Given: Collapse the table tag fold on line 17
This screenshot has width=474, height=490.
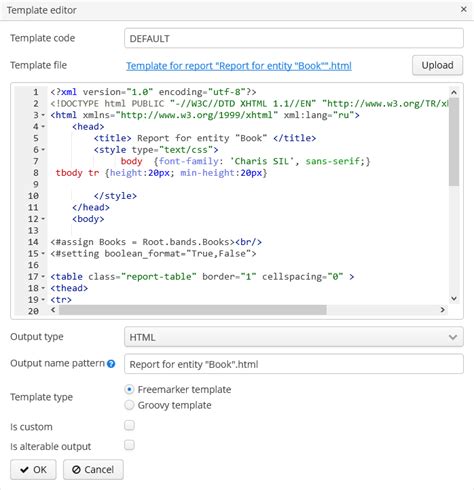Looking at the screenshot, I should coord(43,277).
